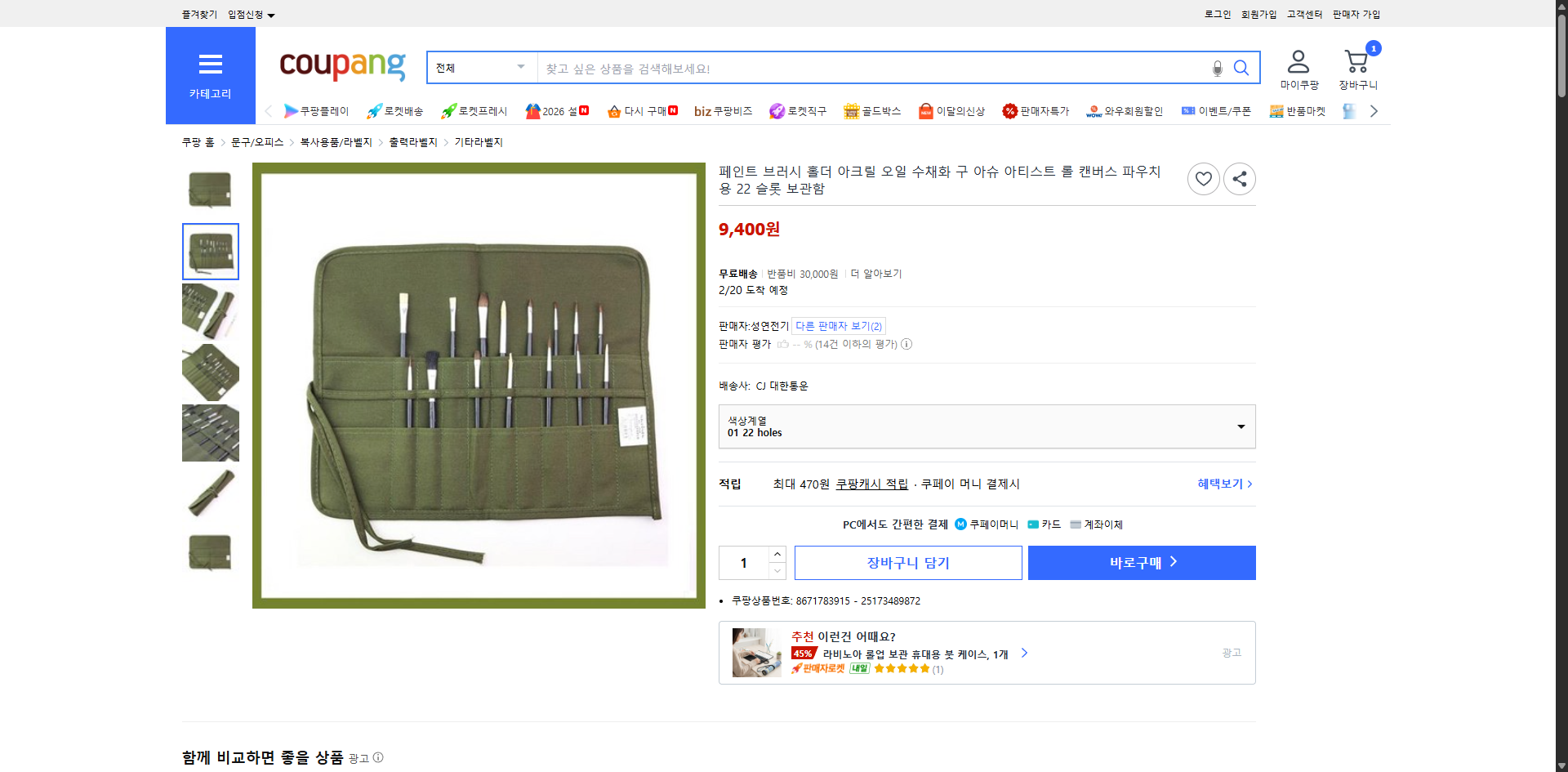
Task: Increase quantity using the up stepper arrow
Action: [777, 554]
